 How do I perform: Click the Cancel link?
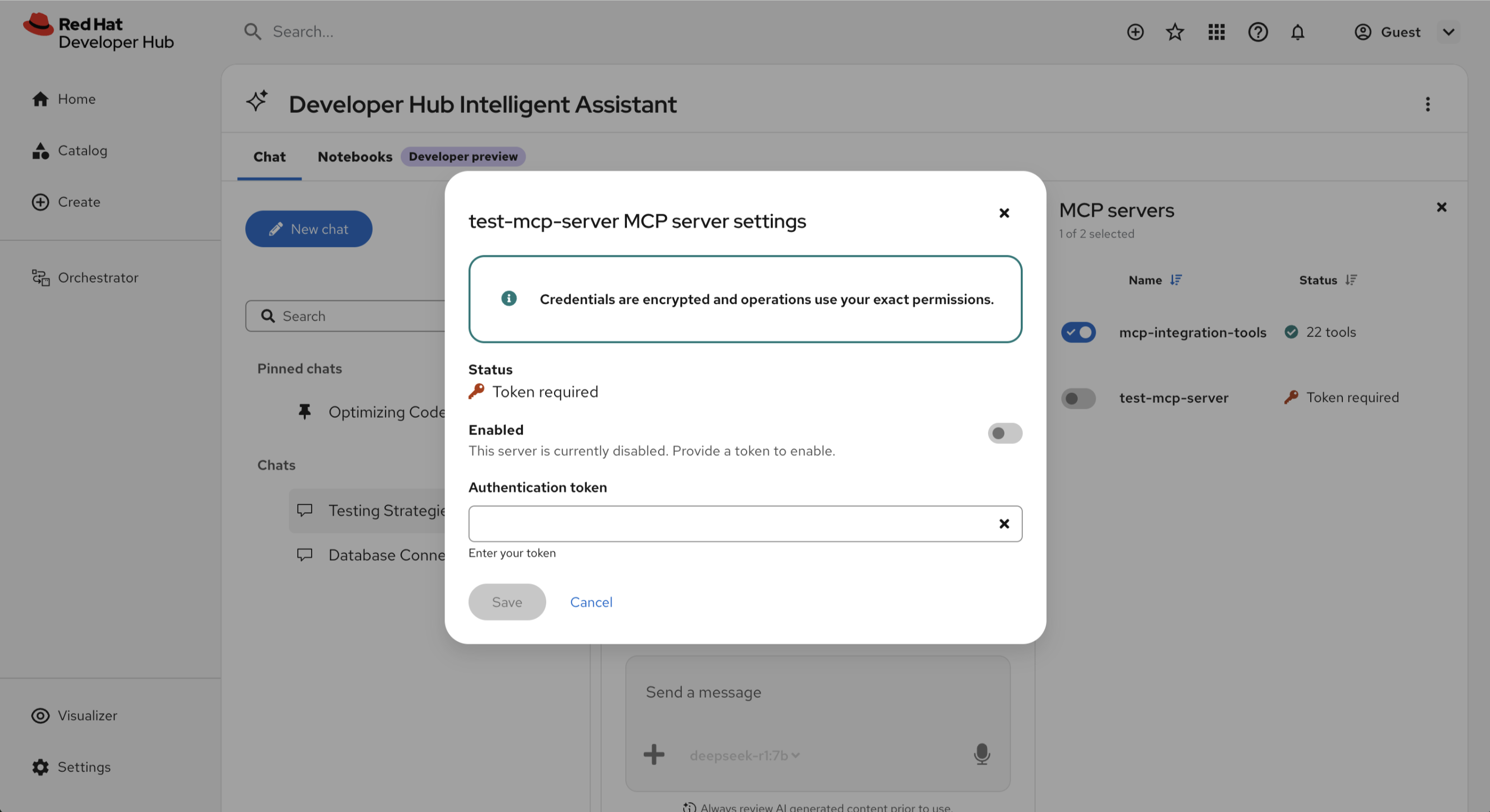click(591, 602)
